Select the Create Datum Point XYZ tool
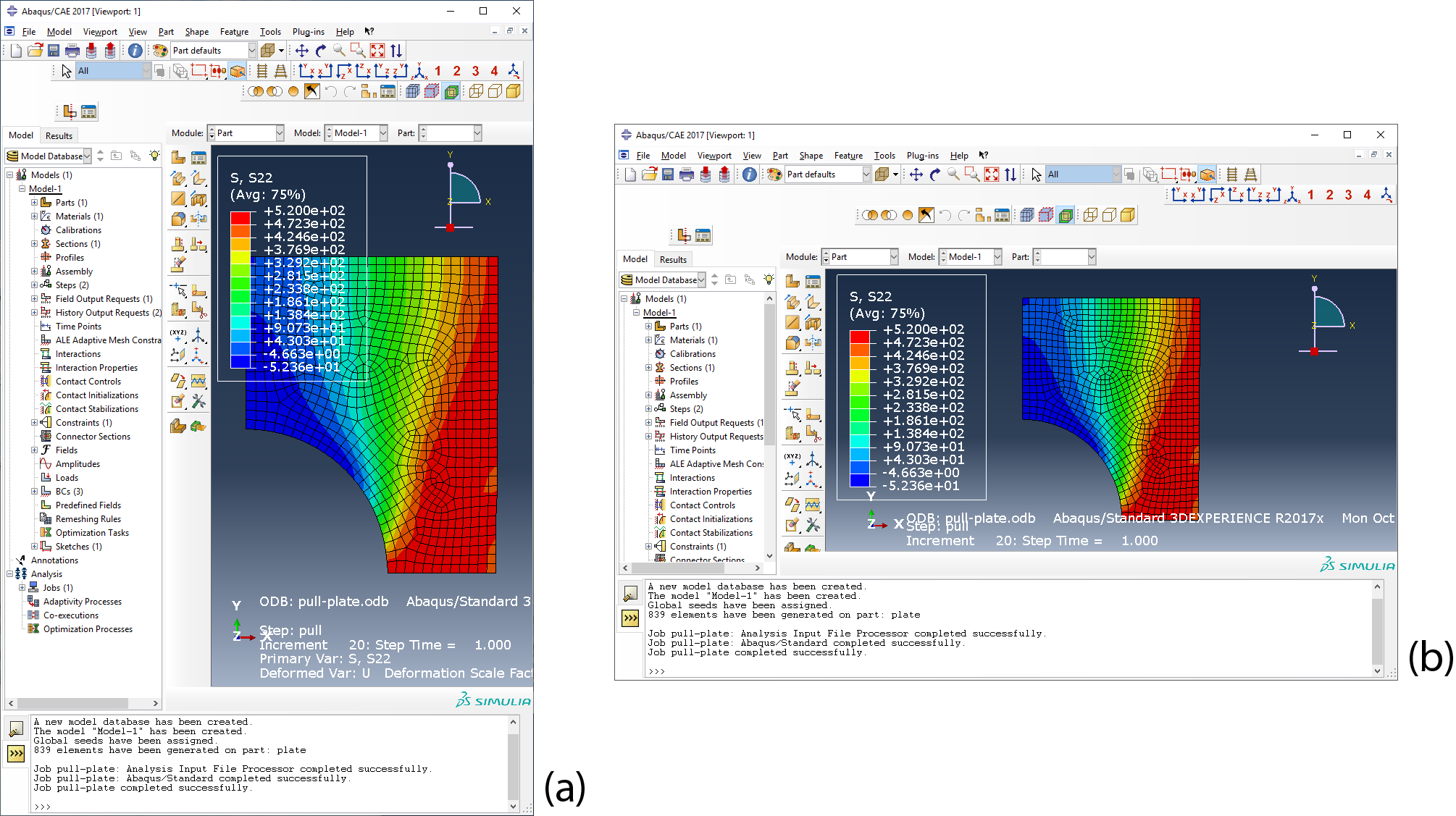This screenshot has width=1456, height=816. point(177,334)
